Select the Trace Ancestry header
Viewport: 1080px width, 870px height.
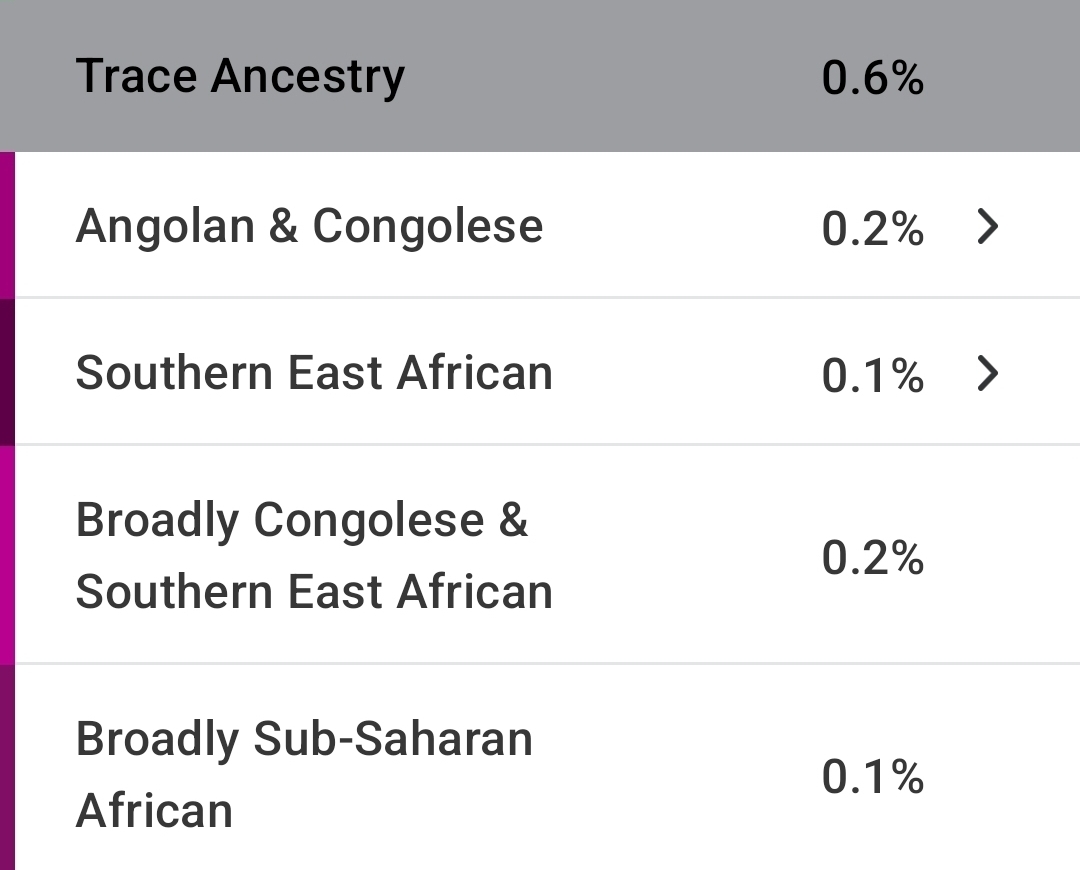tap(540, 76)
